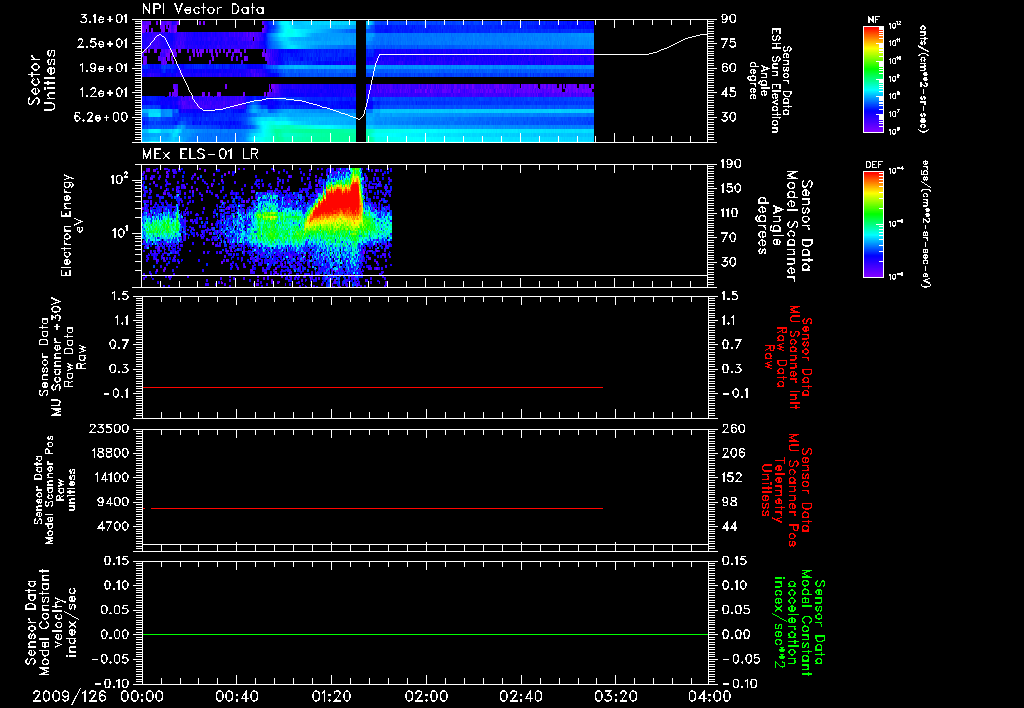The image size is (1024, 708).
Task: Select the '00:40' time axis label
Action: tap(236, 696)
